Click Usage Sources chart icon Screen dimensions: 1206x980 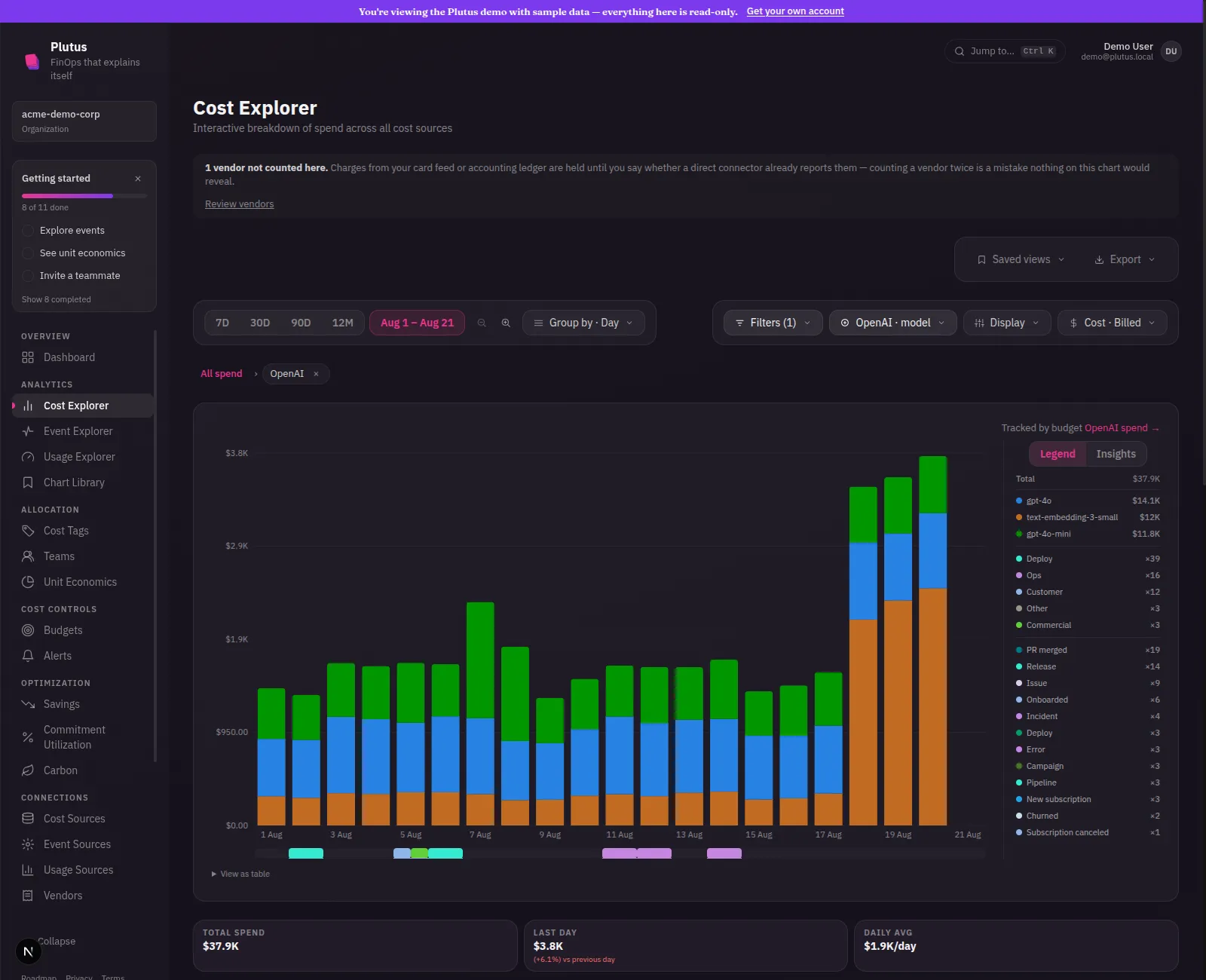click(28, 870)
